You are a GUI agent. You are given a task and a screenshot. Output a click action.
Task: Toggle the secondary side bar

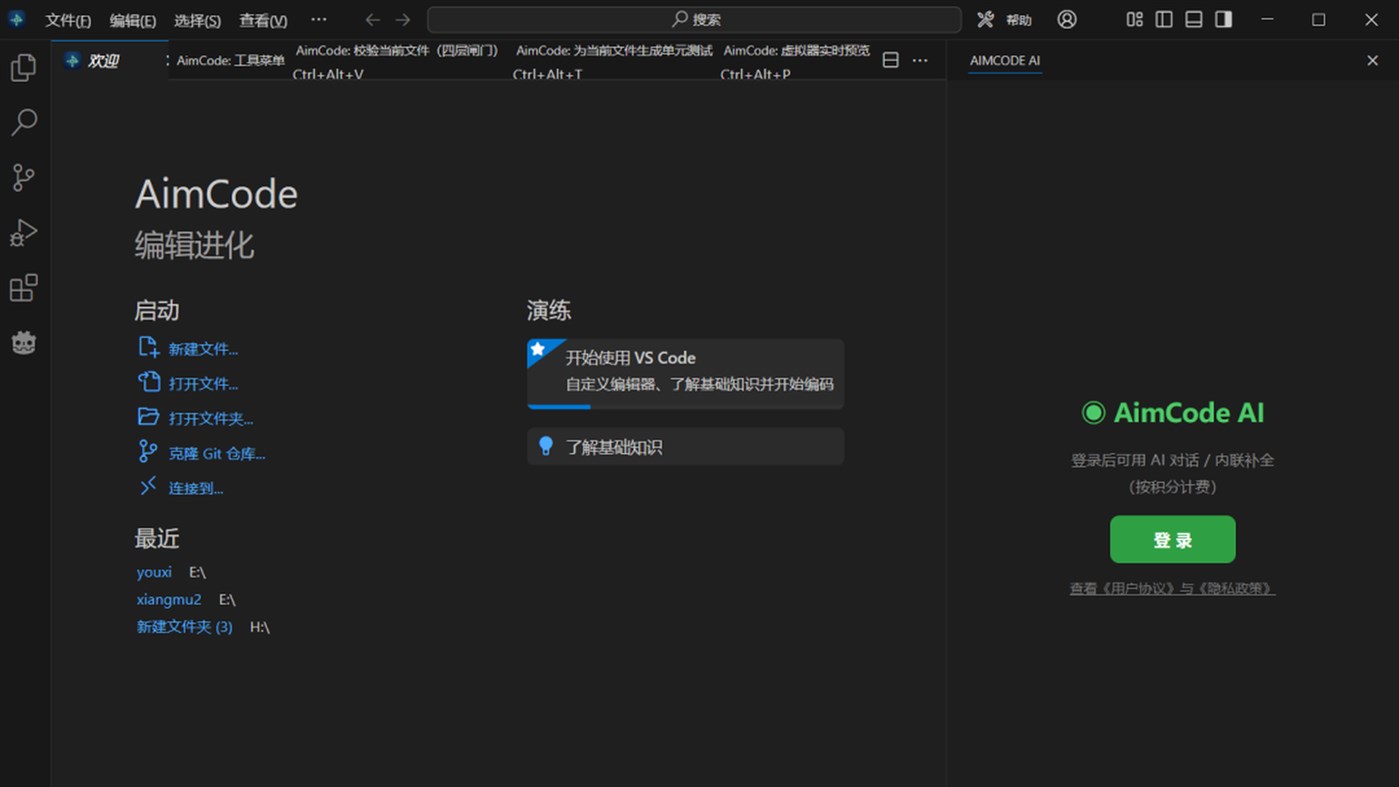pos(1223,19)
